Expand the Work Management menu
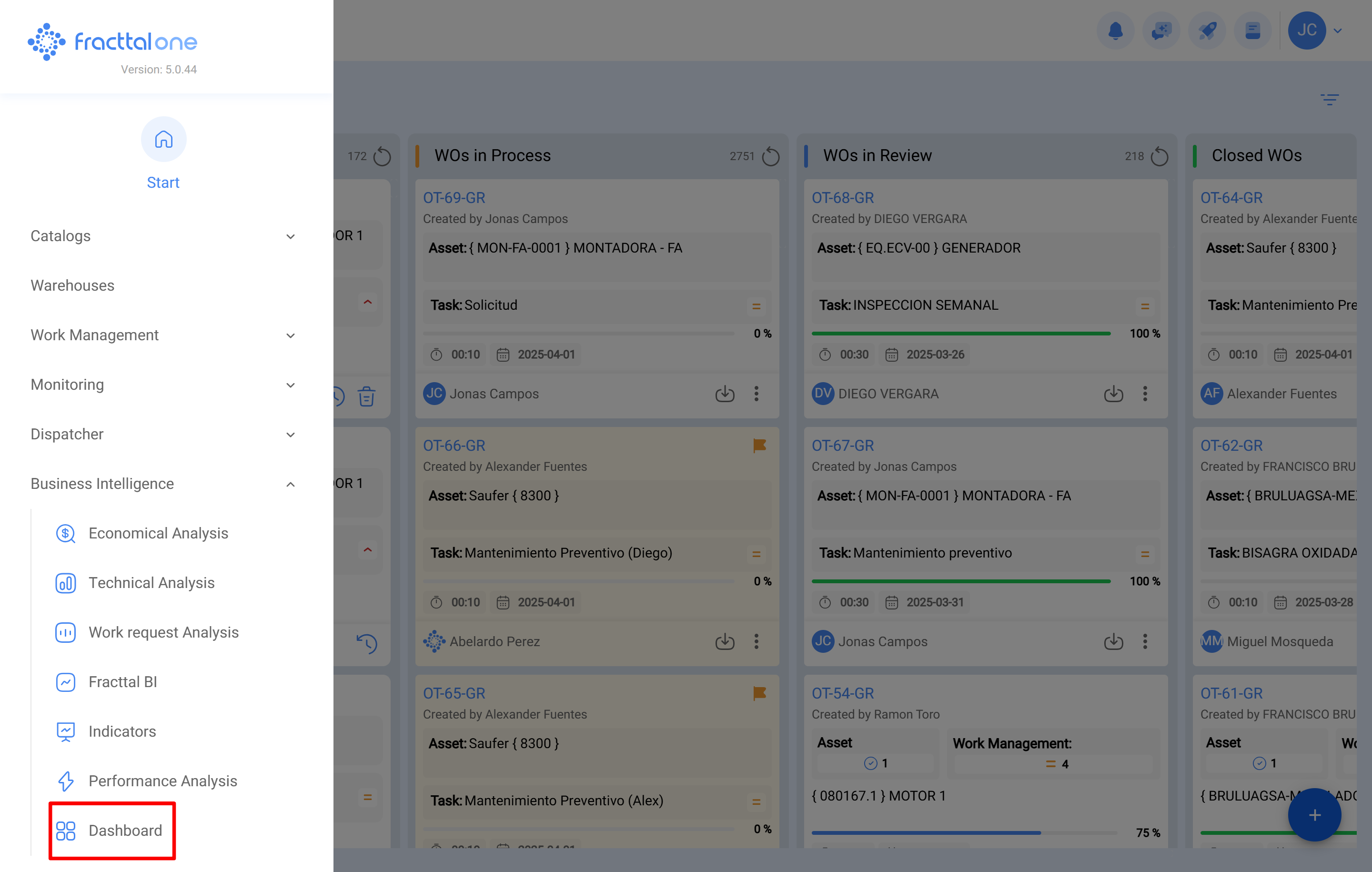 (x=291, y=335)
